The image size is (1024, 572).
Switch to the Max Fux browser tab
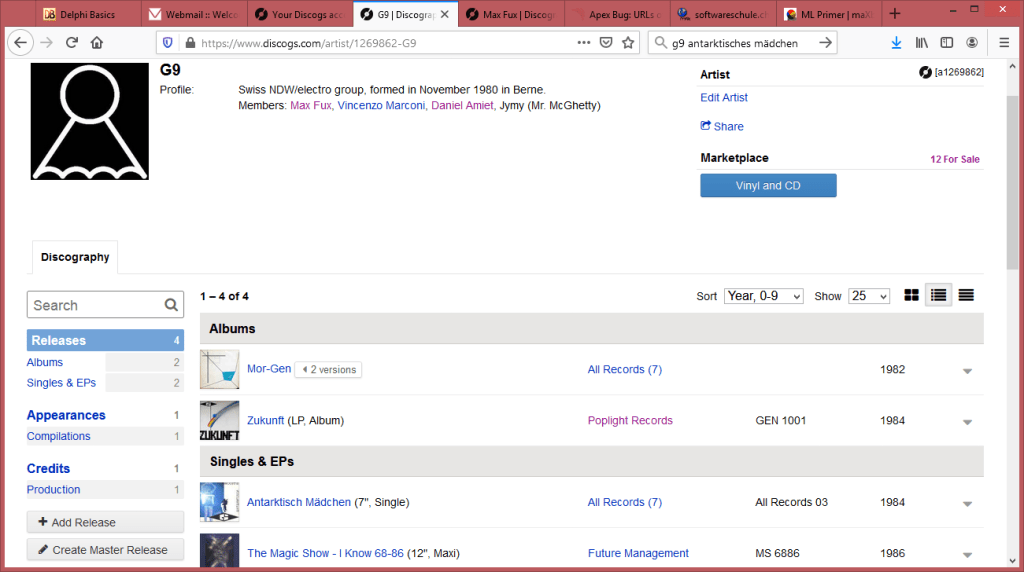tap(509, 14)
